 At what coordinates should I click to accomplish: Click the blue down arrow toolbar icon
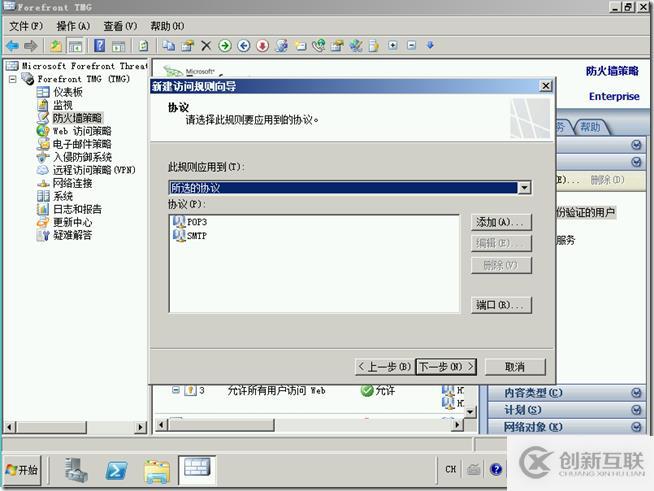[430, 45]
